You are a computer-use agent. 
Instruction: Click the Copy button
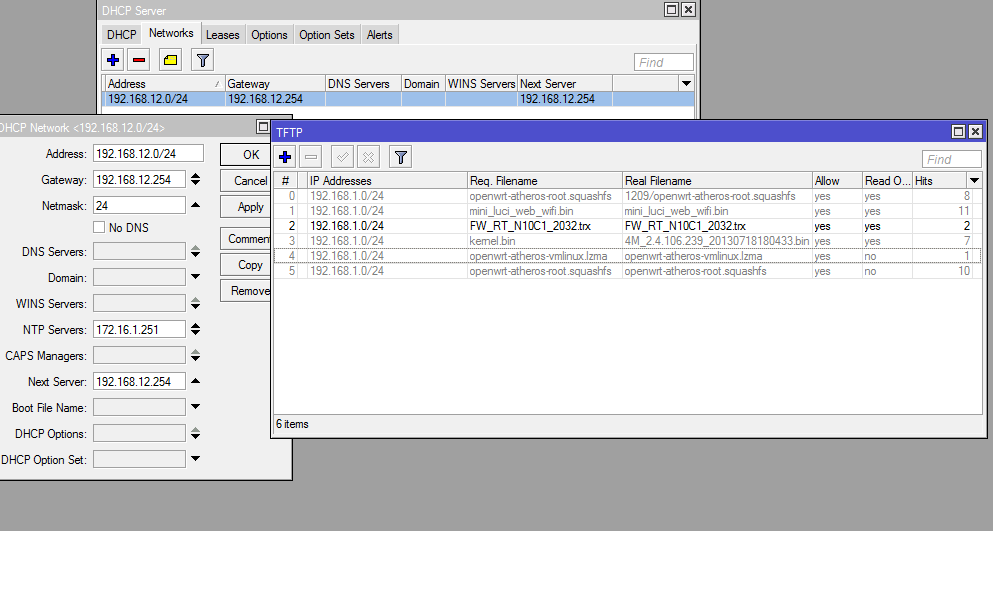coord(247,265)
